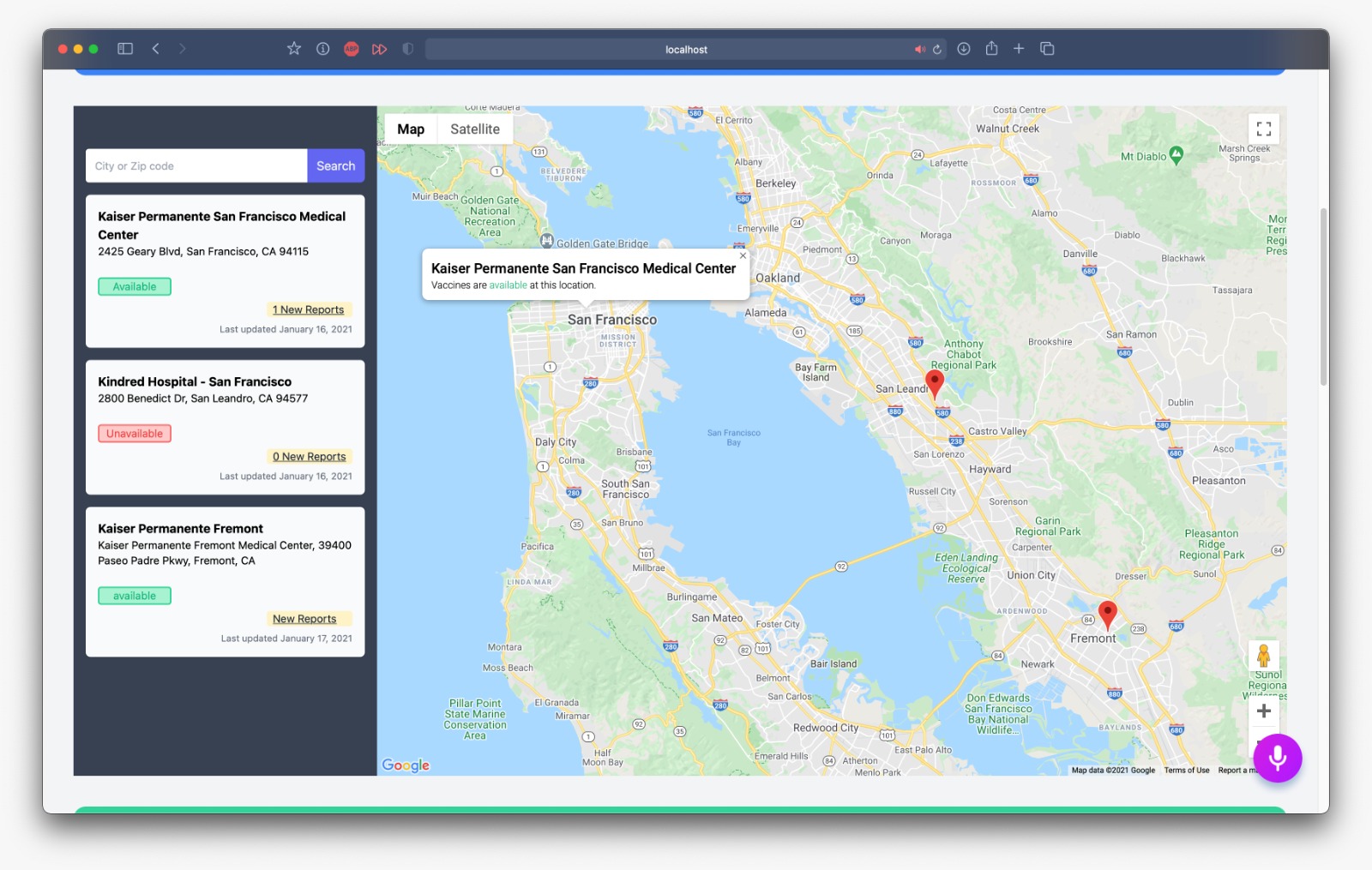The height and width of the screenshot is (870, 1372).
Task: Switch to the Satellite view tab
Action: coord(475,129)
